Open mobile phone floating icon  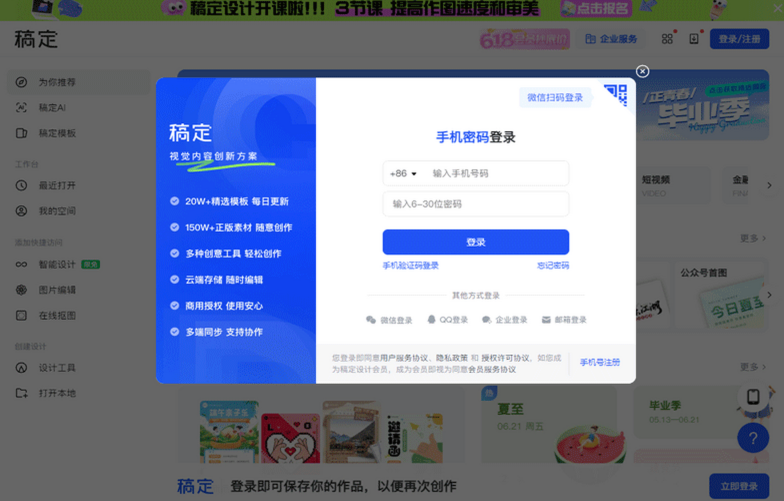click(752, 397)
